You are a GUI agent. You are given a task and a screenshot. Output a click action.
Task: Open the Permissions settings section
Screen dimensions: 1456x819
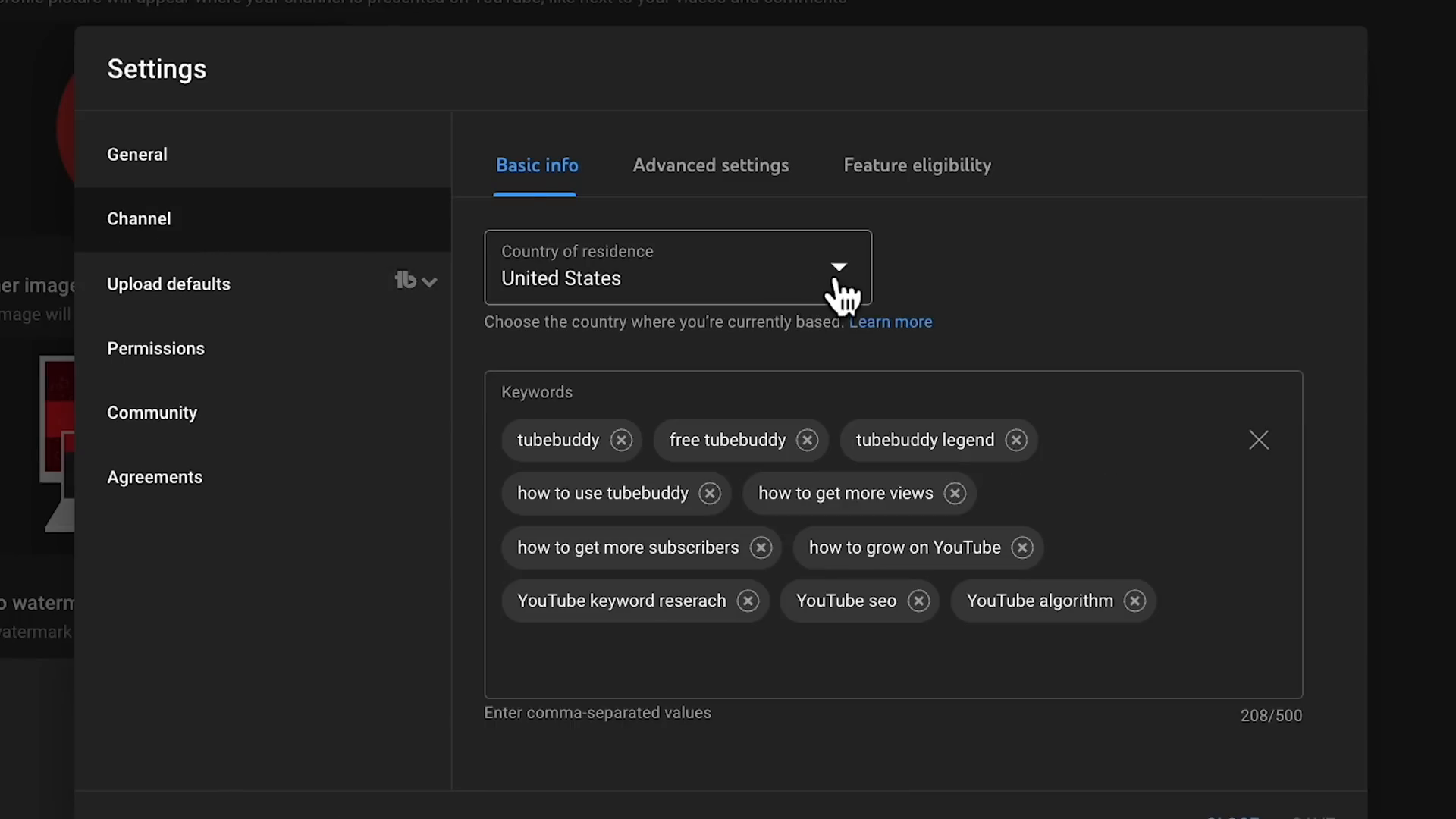coord(262,349)
